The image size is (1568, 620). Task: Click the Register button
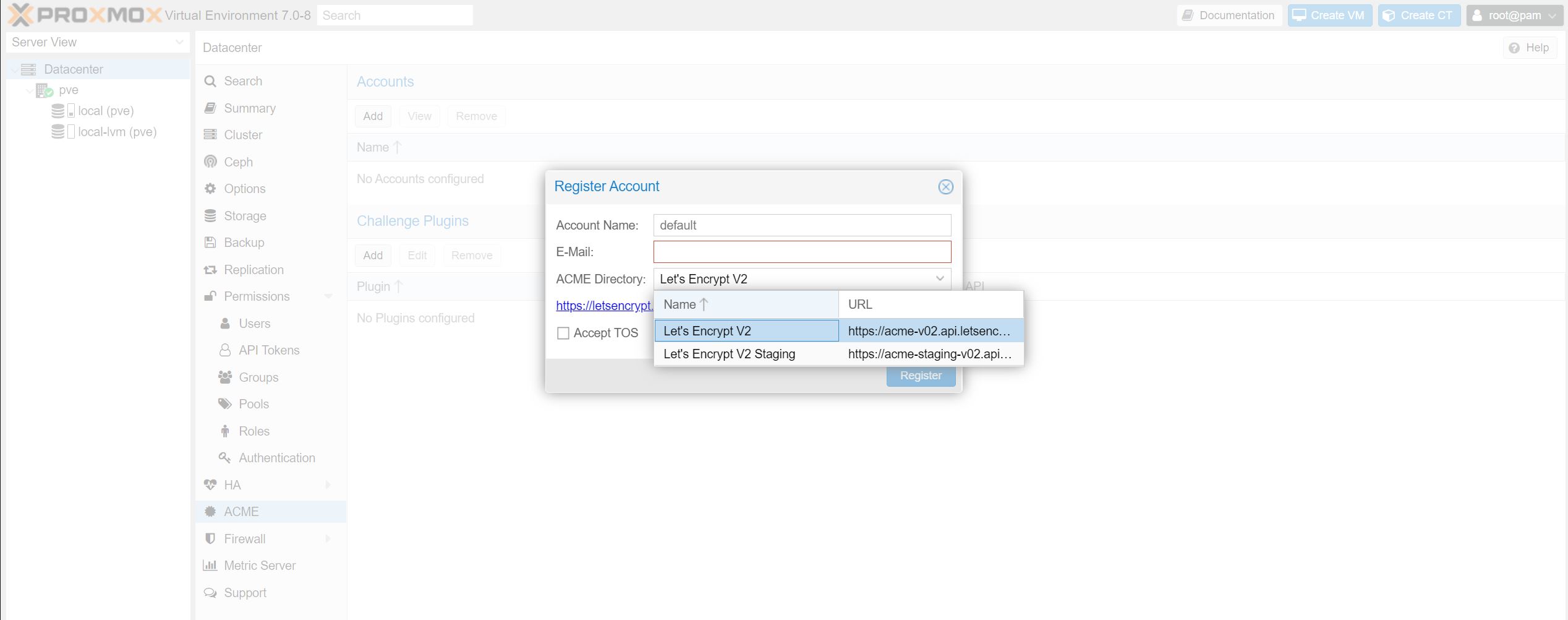coord(921,376)
